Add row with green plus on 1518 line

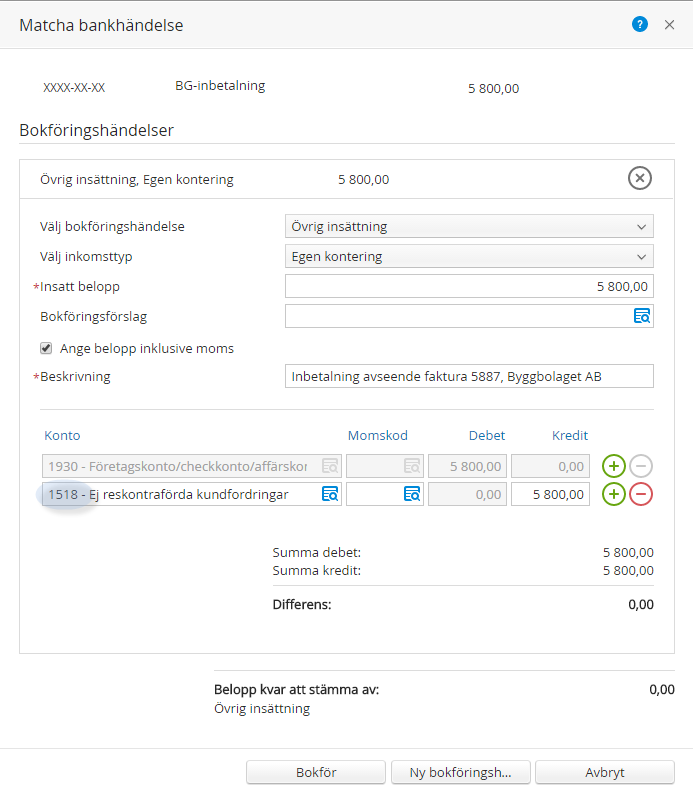(613, 494)
